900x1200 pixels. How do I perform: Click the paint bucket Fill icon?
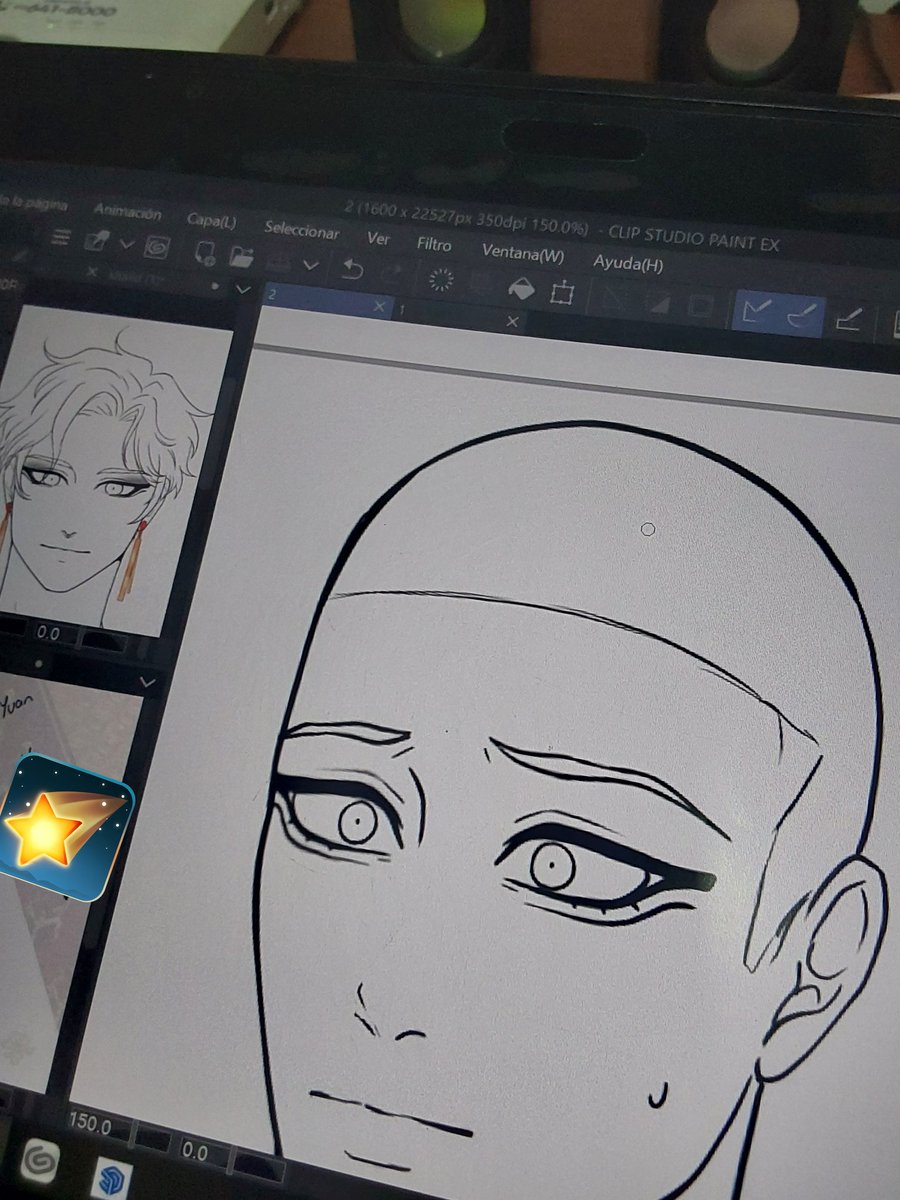click(x=521, y=288)
